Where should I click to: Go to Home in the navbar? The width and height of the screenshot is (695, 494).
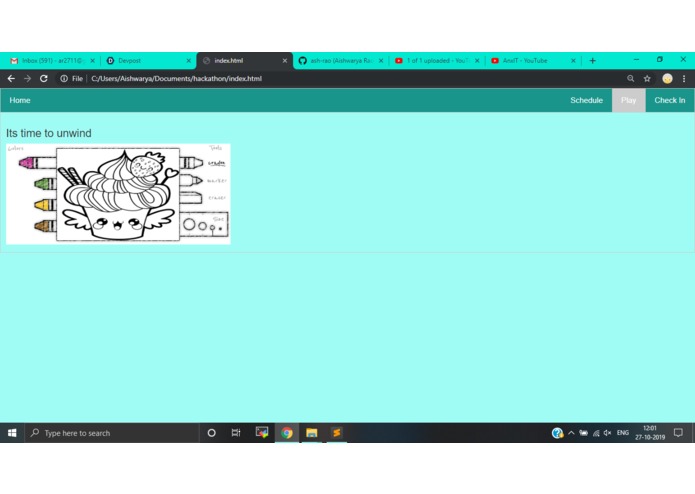pyautogui.click(x=20, y=100)
